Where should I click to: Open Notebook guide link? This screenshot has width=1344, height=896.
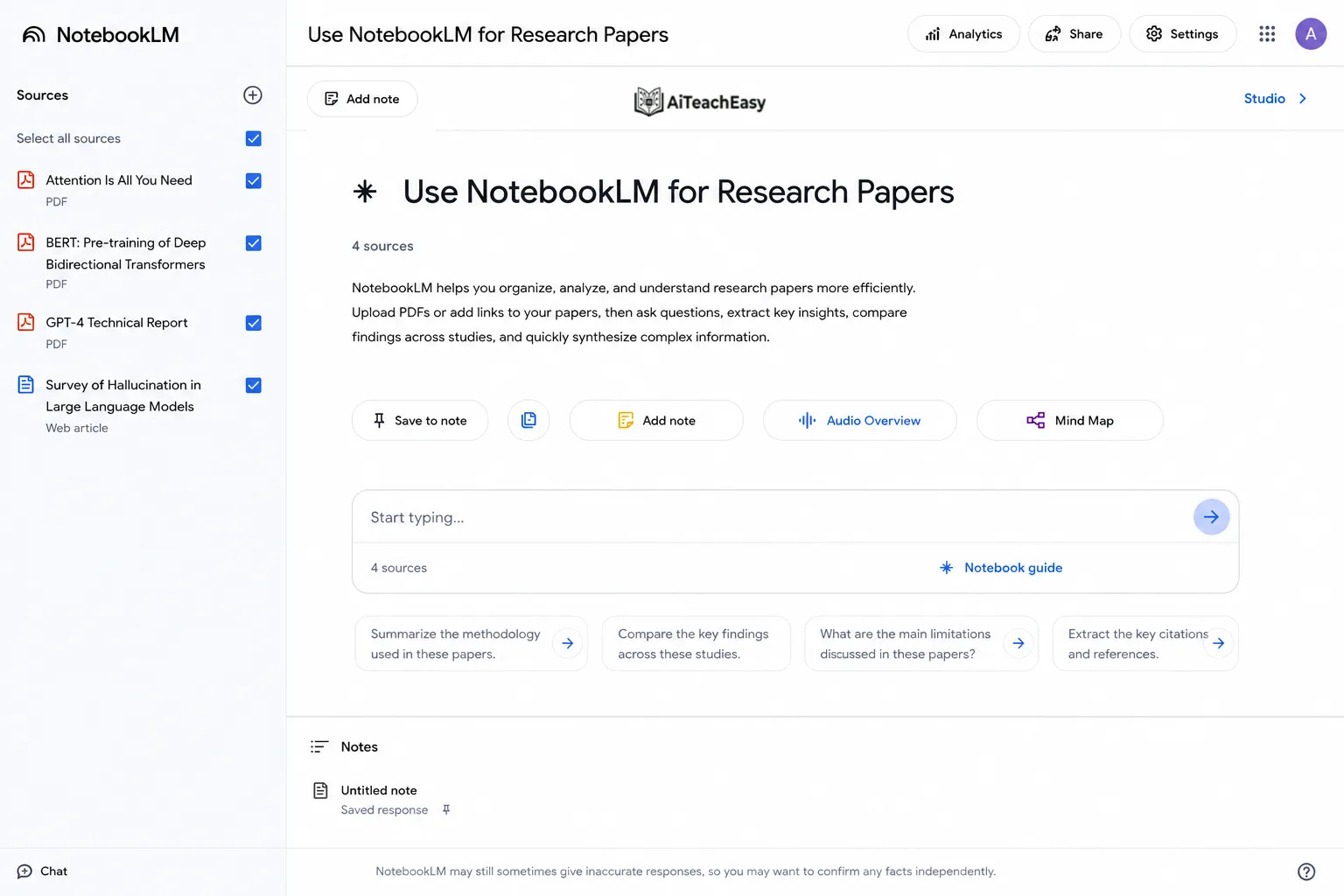(1000, 568)
